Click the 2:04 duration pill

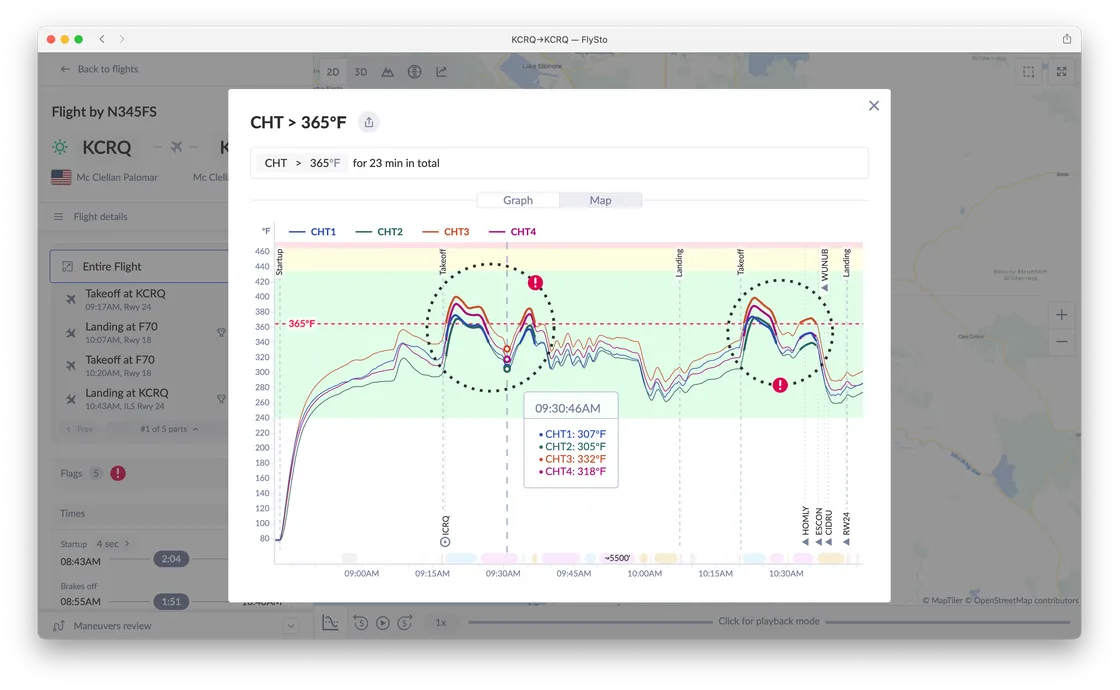pos(171,559)
